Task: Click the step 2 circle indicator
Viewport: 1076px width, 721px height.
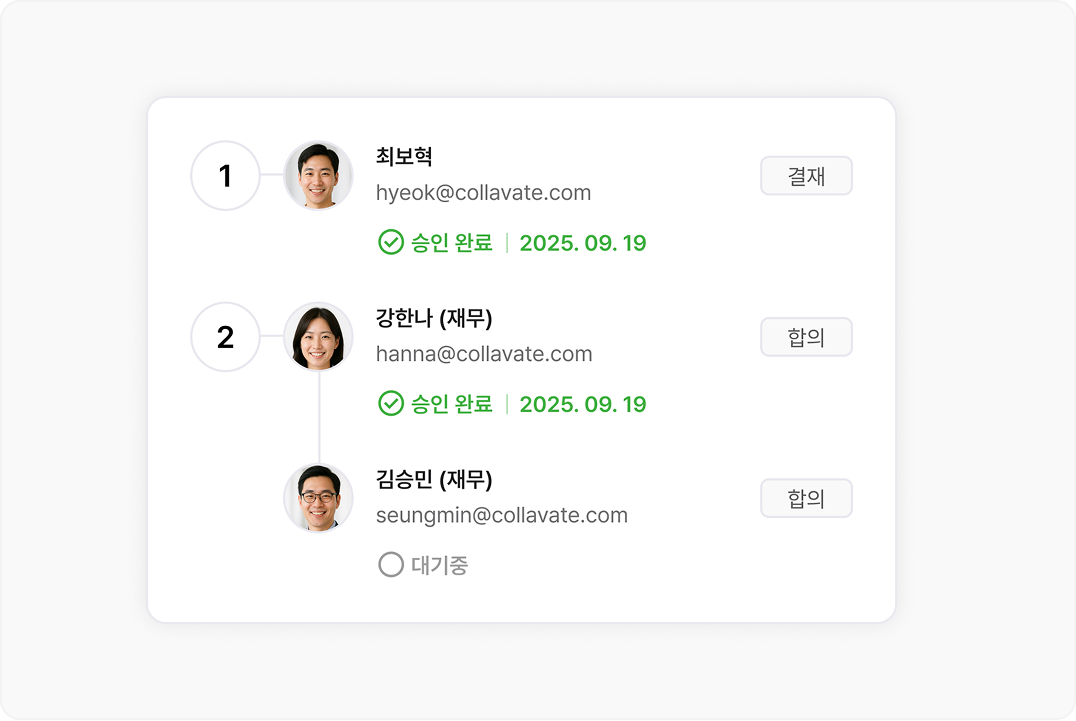Action: (x=225, y=337)
